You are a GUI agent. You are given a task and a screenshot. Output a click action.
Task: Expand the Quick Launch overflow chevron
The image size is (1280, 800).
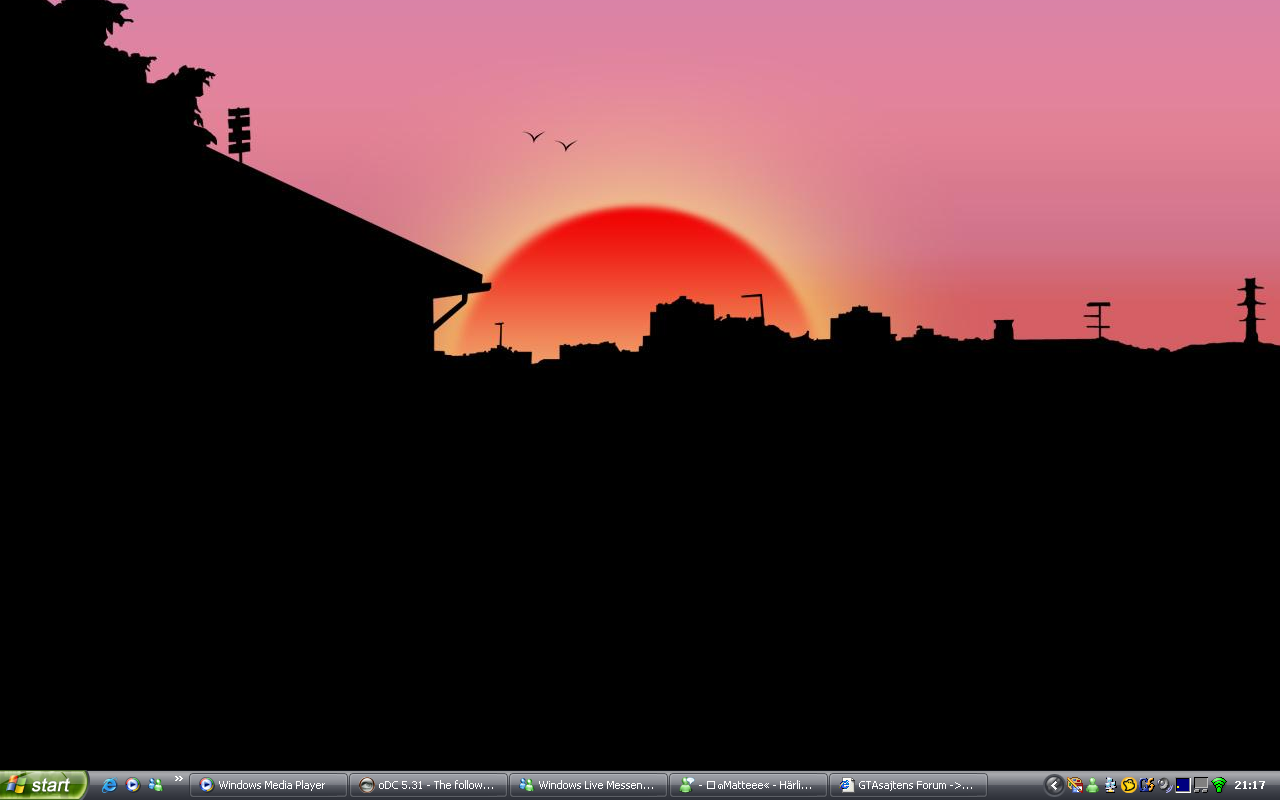coord(179,779)
